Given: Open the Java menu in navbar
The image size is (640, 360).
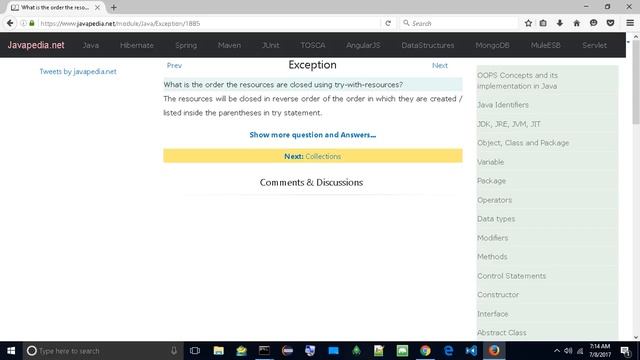Looking at the screenshot, I should [x=91, y=45].
